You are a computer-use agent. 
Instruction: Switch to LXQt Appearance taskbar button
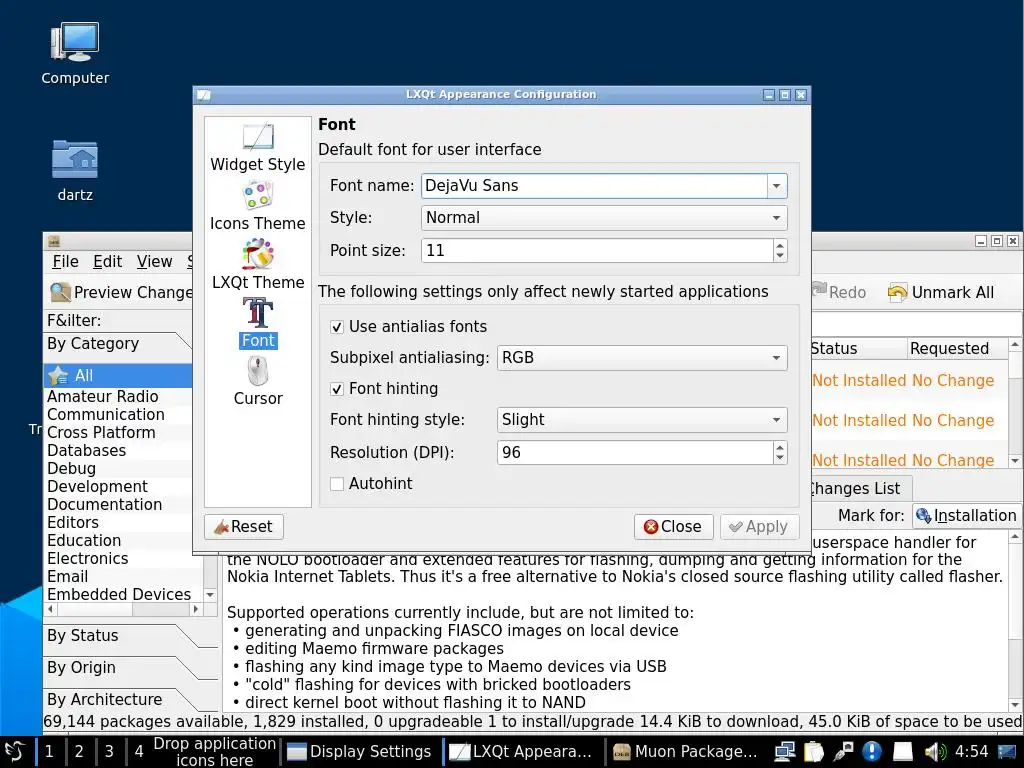(523, 752)
